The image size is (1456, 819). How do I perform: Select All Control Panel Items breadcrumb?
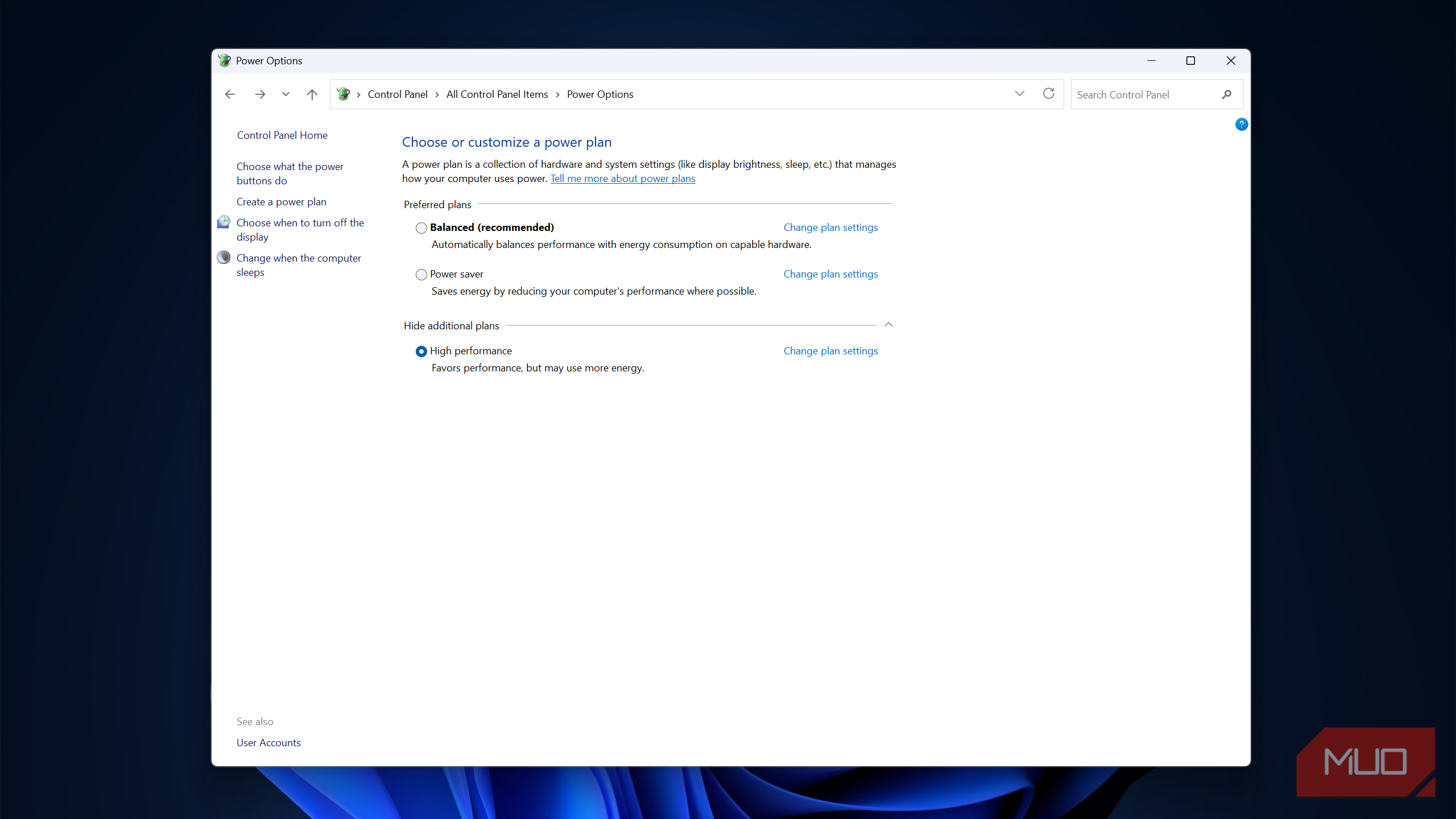(x=497, y=94)
